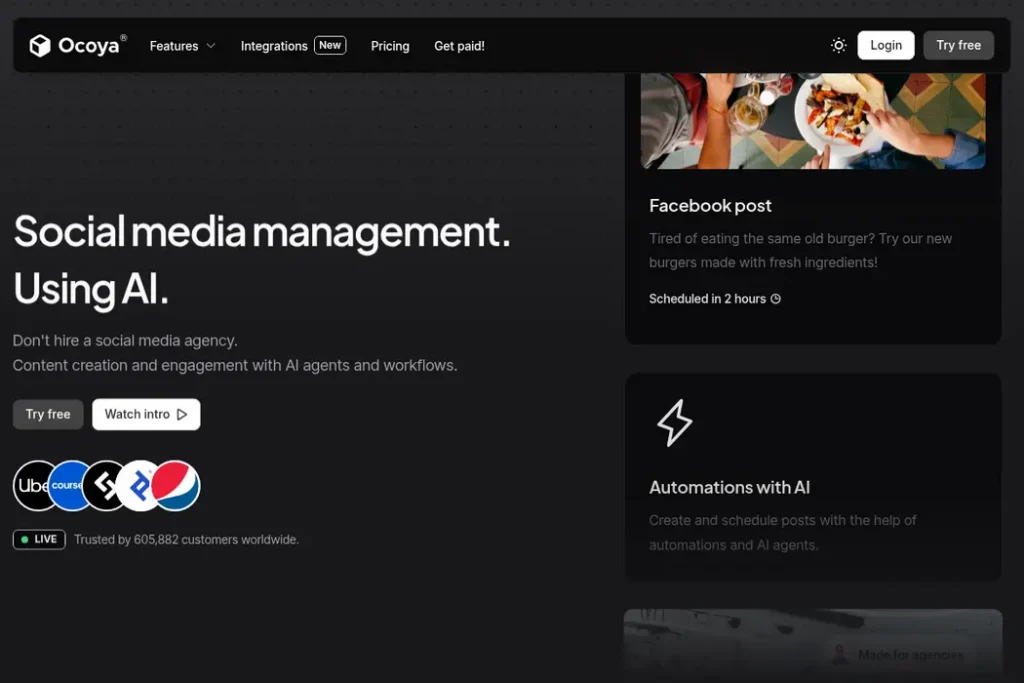This screenshot has width=1024, height=683.
Task: Click the white circle with blue logo
Action: [135, 485]
